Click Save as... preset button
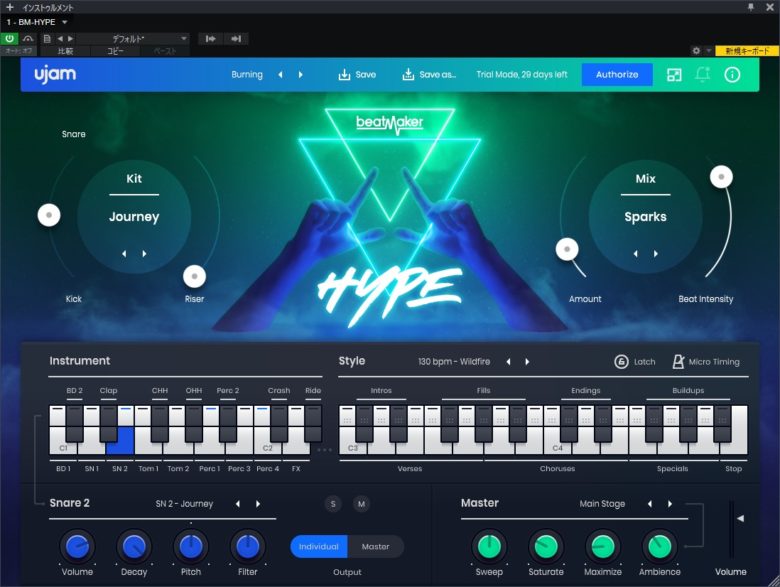780x587 pixels. pos(428,75)
